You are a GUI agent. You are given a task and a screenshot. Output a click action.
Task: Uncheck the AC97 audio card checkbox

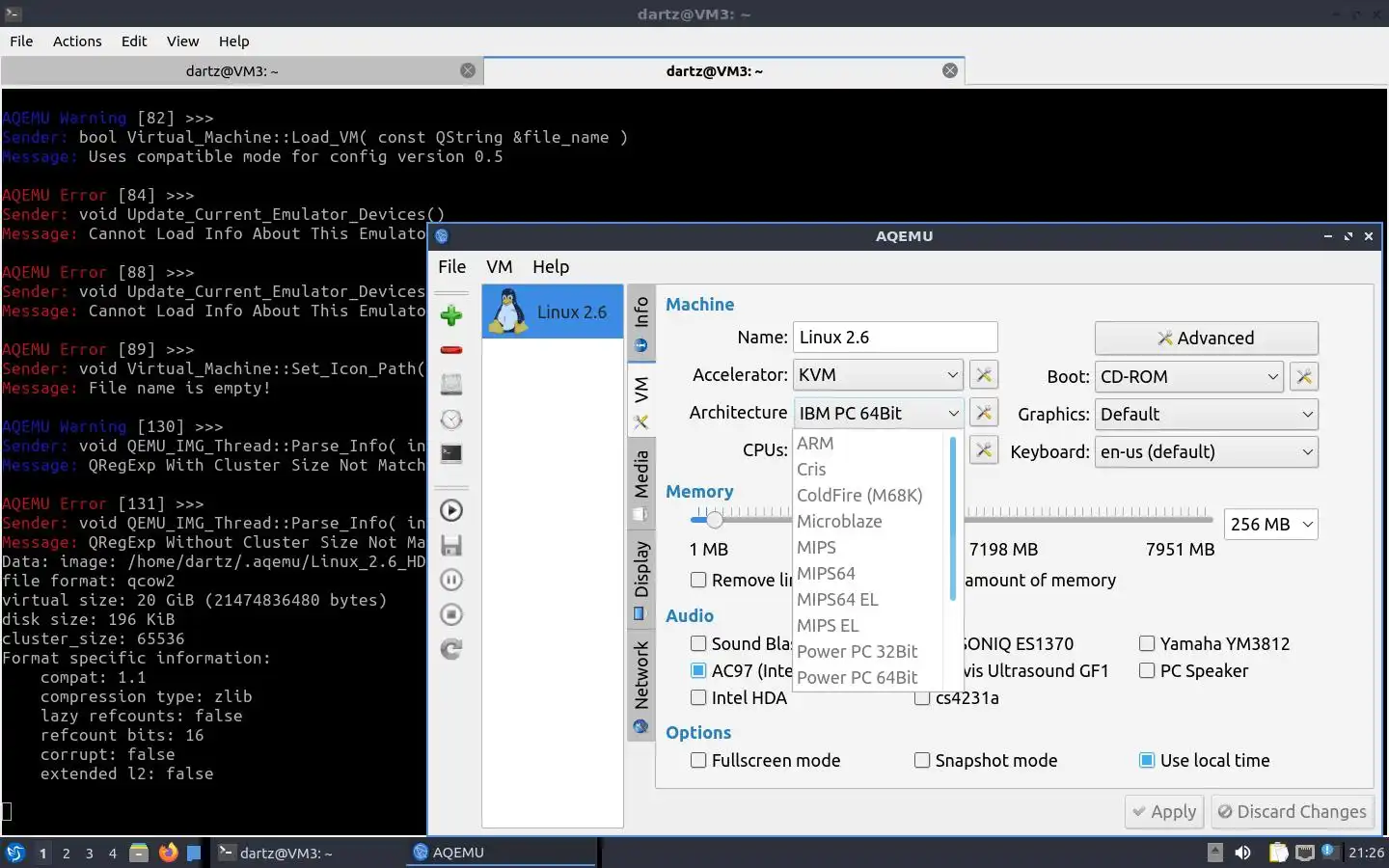(698, 670)
